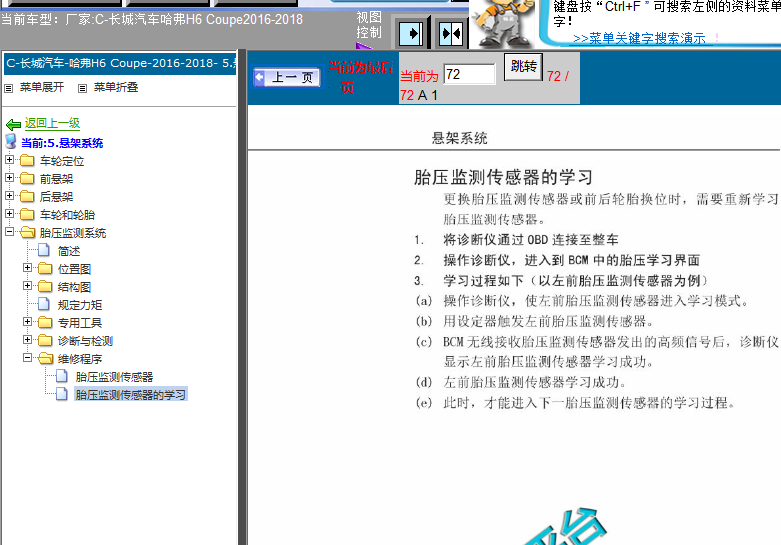The height and width of the screenshot is (545, 781).
Task: Expand the 诊断与检测 tree node
Action: [x=27, y=340]
